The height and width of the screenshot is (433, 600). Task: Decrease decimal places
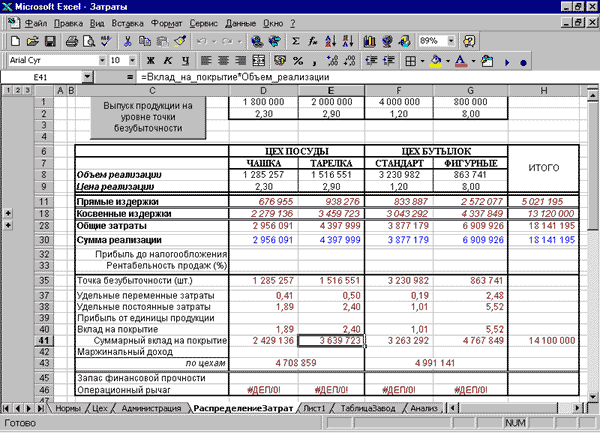click(350, 60)
